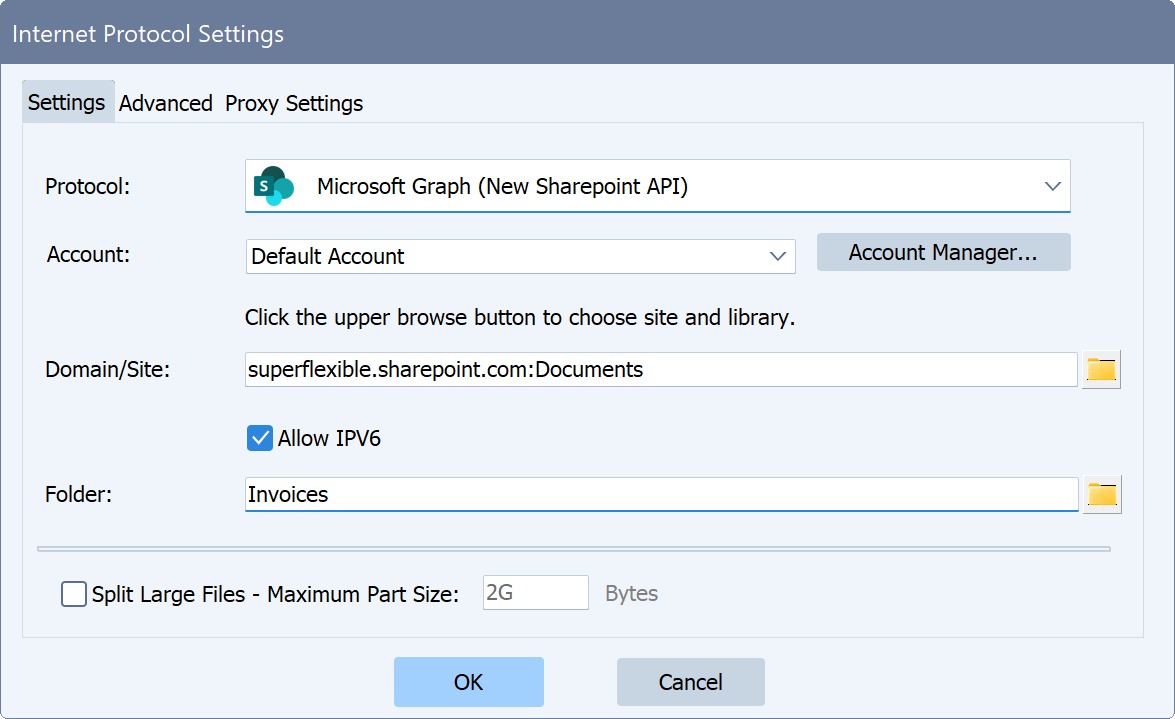Select the Settings tab

pos(67,102)
